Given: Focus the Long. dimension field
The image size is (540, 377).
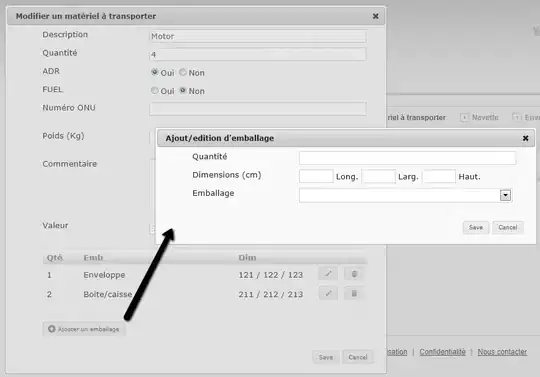Looking at the screenshot, I should pos(316,176).
